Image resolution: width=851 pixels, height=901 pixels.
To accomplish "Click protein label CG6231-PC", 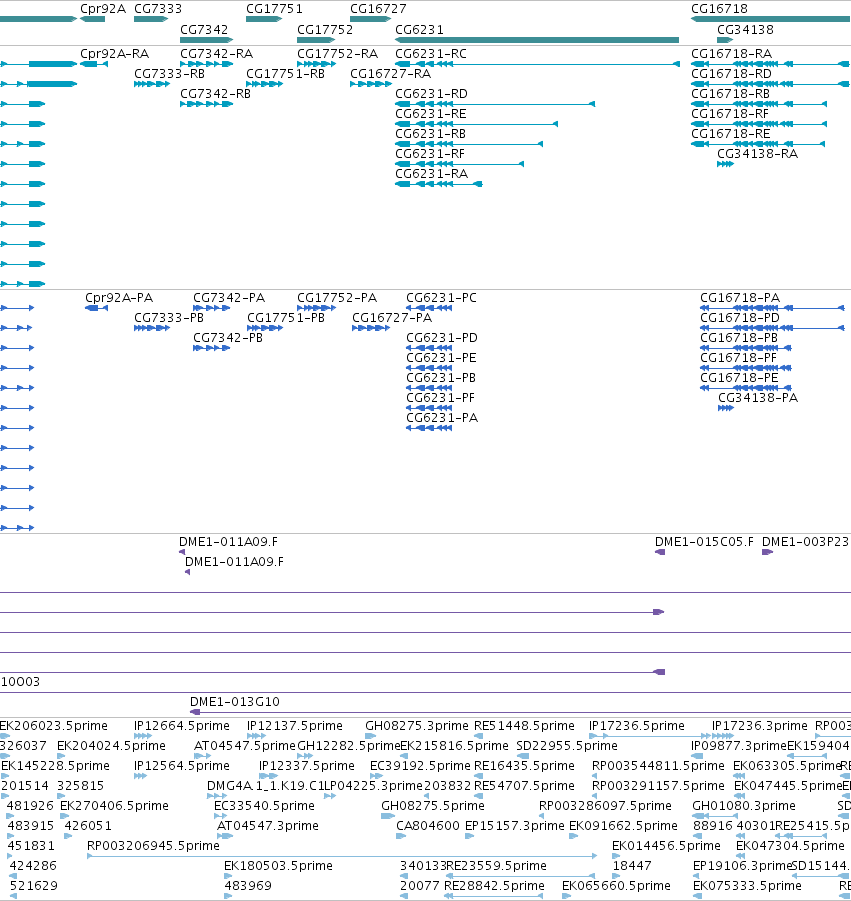I will coord(441,298).
